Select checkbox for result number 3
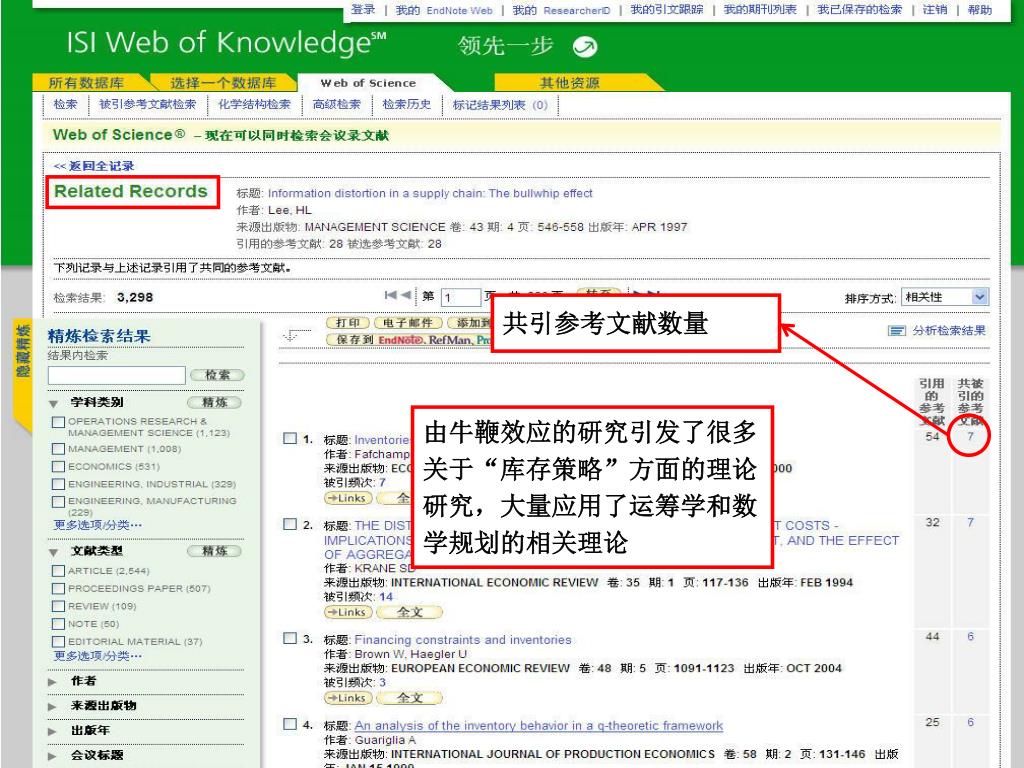 tap(290, 638)
